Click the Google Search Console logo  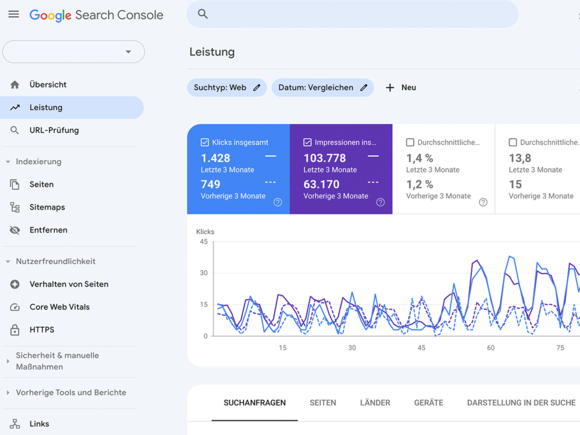pos(96,15)
